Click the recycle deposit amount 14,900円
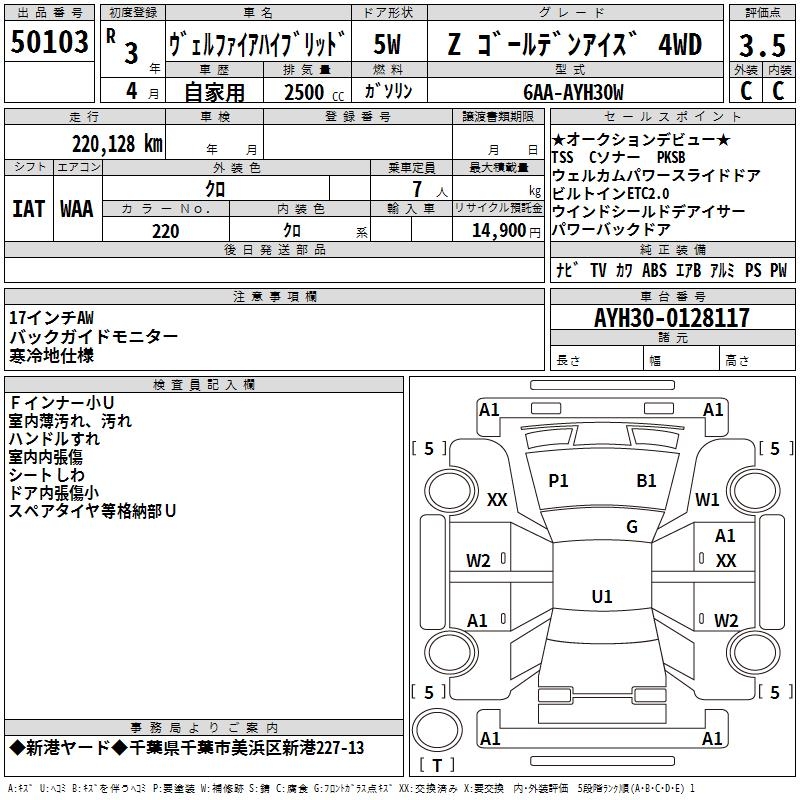Image resolution: width=800 pixels, height=800 pixels. (x=498, y=231)
